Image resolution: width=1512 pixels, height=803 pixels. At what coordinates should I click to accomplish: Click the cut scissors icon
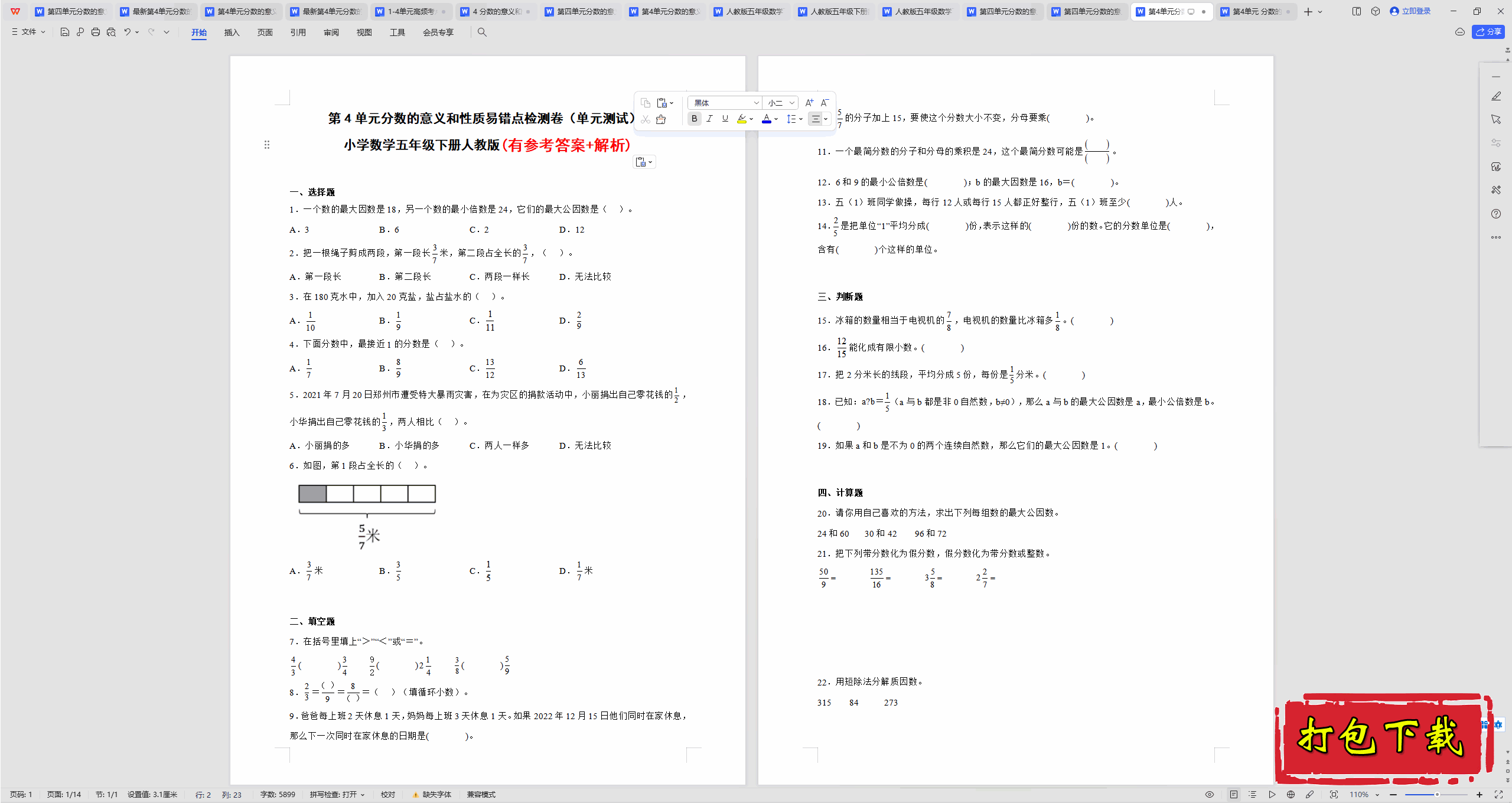pos(646,119)
